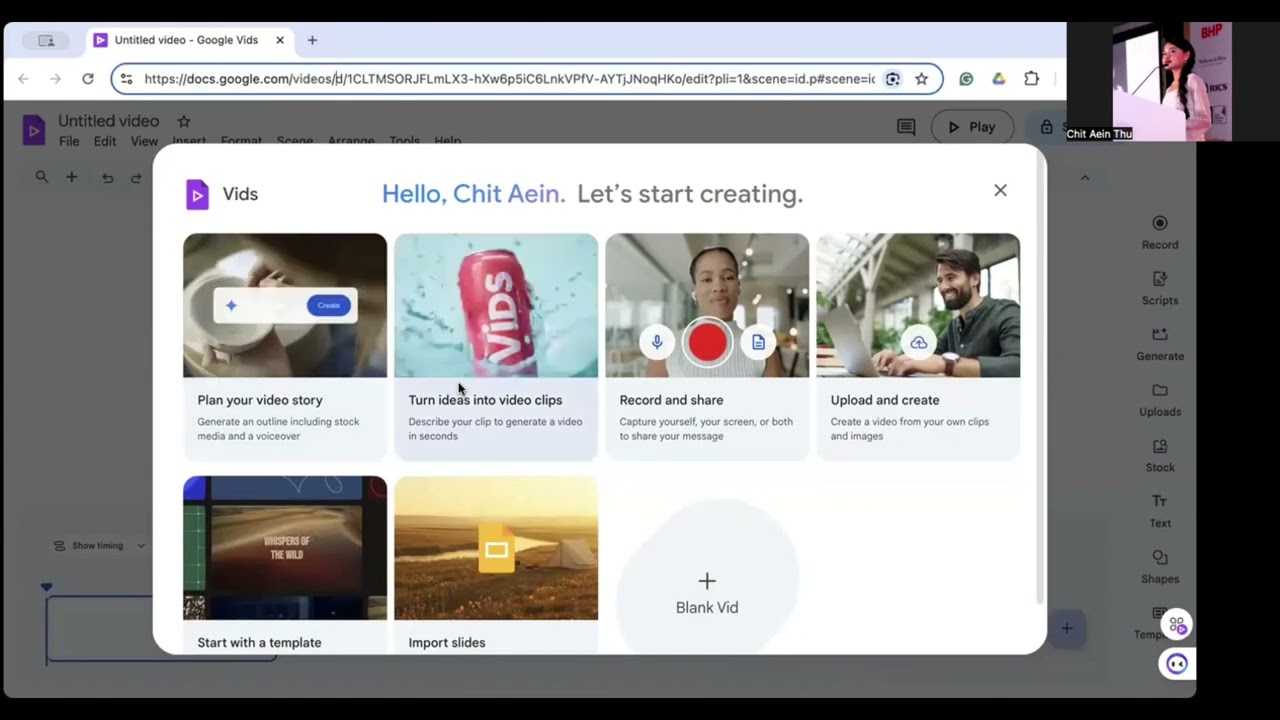This screenshot has width=1280, height=720.
Task: Choose the Import slides card
Action: pos(496,565)
